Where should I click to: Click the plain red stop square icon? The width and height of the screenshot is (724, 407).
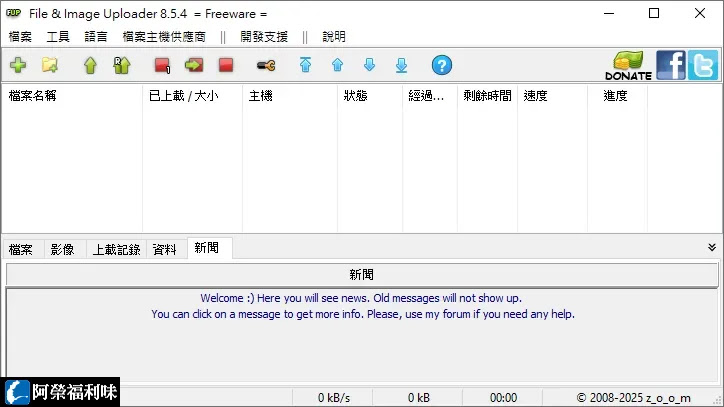pos(226,65)
